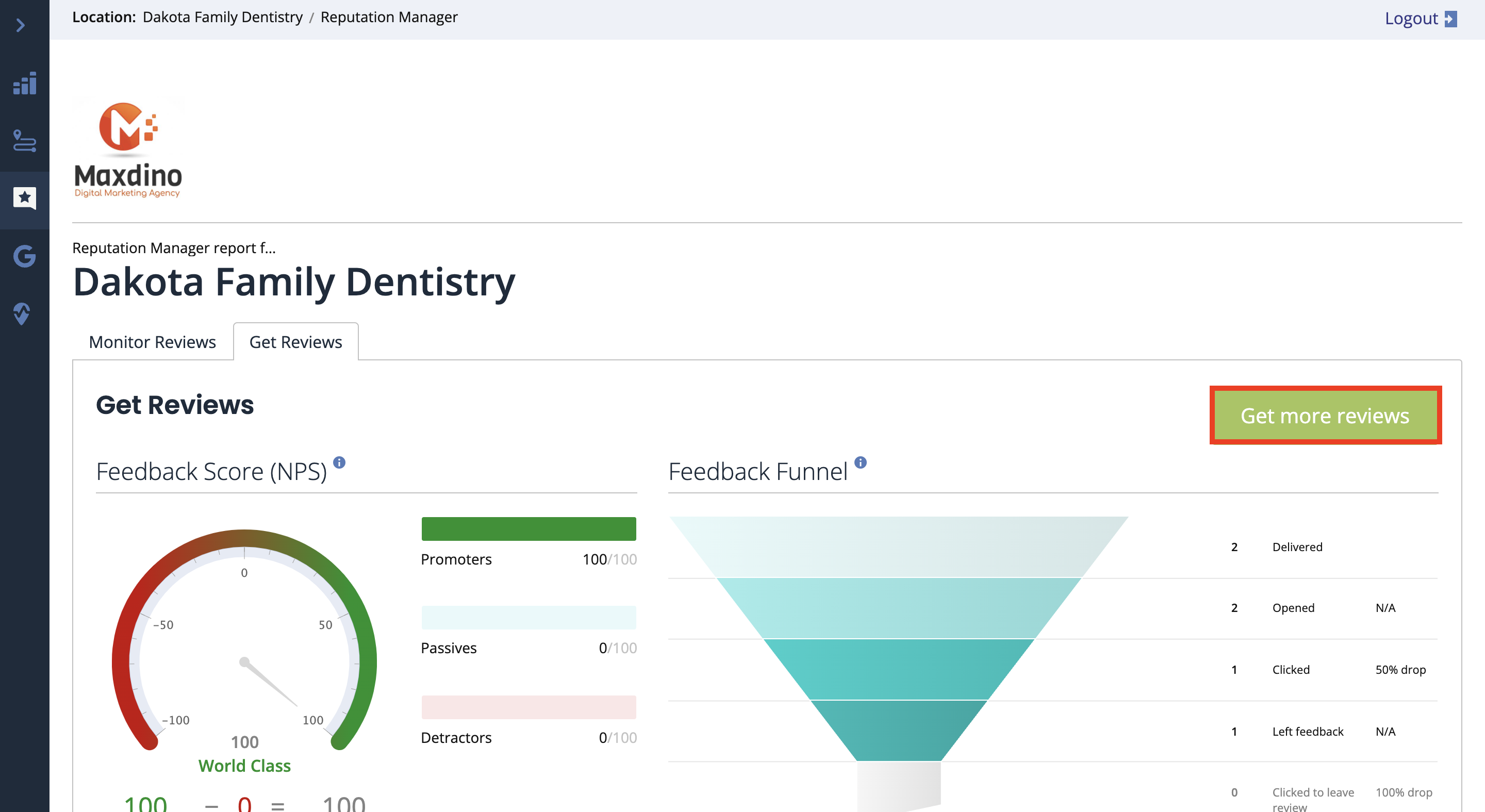This screenshot has width=1485, height=812.
Task: Switch to the Monitor Reviews tab
Action: (152, 342)
